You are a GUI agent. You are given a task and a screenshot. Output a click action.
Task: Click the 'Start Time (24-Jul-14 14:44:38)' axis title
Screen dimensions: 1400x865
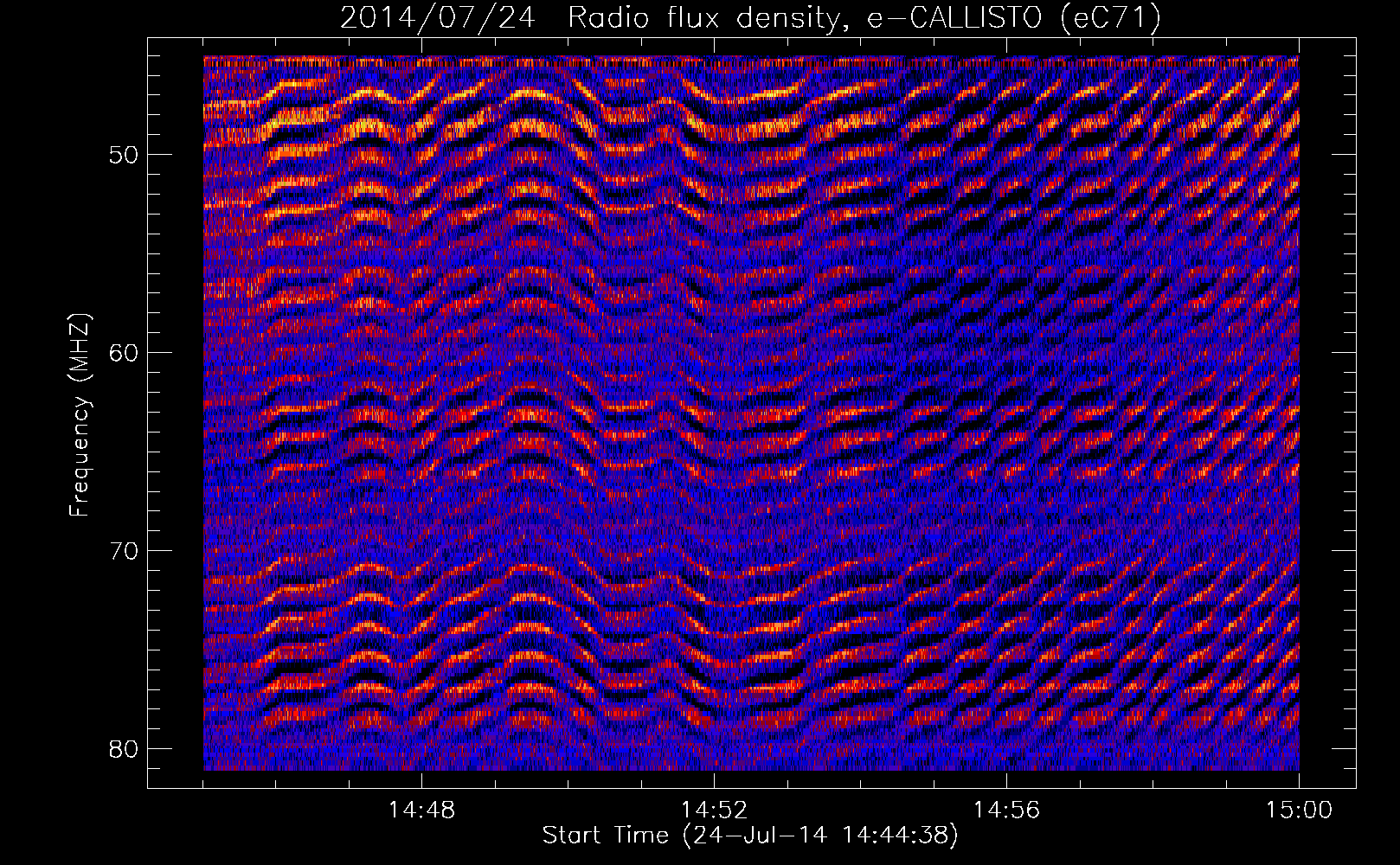click(x=750, y=836)
